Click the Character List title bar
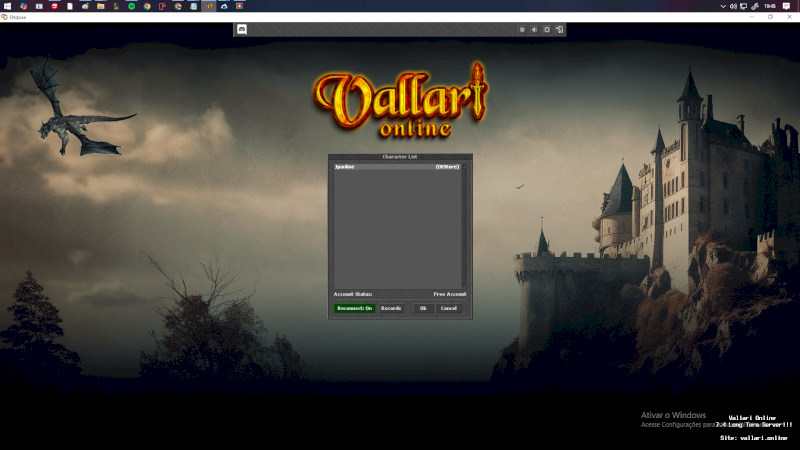800x450 pixels. (x=400, y=157)
